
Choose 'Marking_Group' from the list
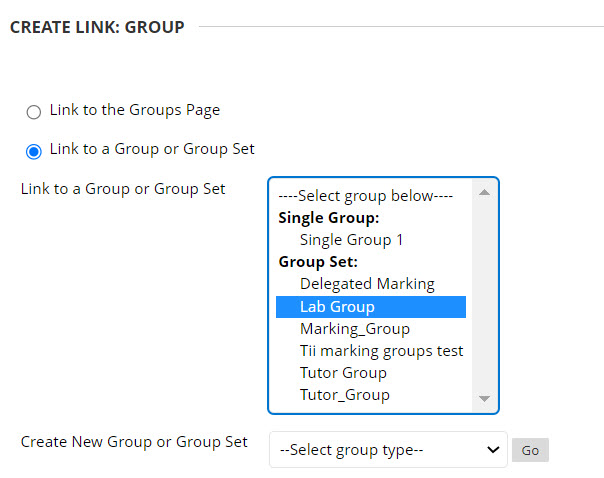pos(354,328)
